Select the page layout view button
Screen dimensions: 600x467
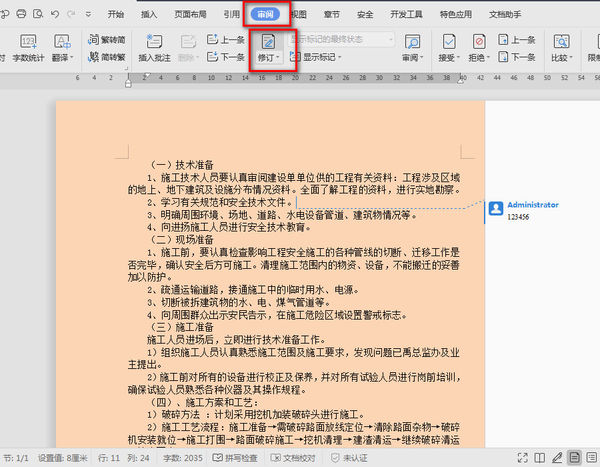574,457
